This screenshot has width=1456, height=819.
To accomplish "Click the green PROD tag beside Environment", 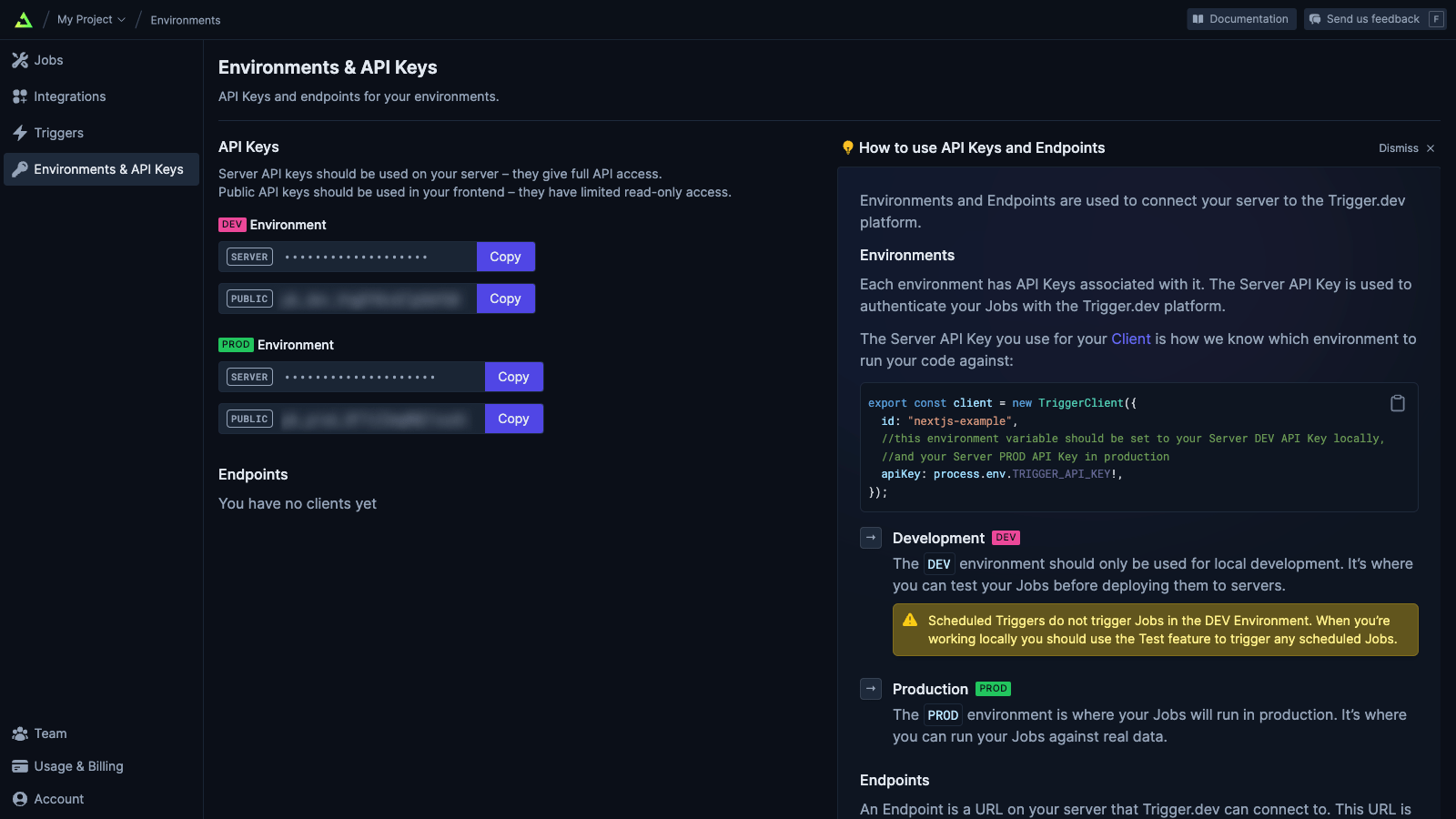I will pyautogui.click(x=236, y=345).
